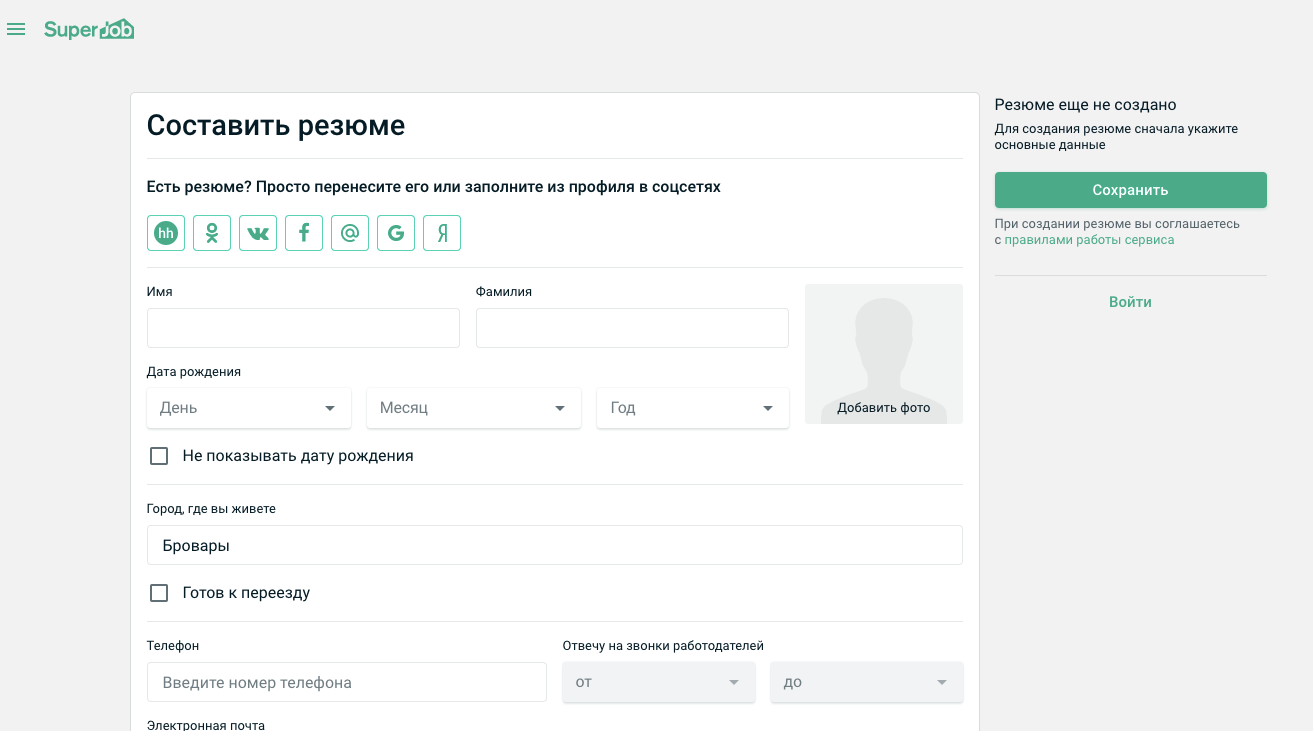Fill profile from Mail.ru @ icon

(x=350, y=233)
